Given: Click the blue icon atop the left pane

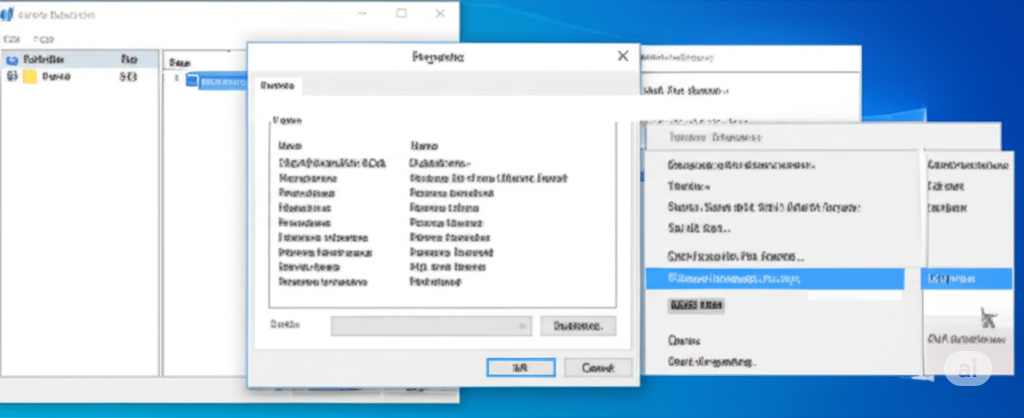Looking at the screenshot, I should click(12, 59).
